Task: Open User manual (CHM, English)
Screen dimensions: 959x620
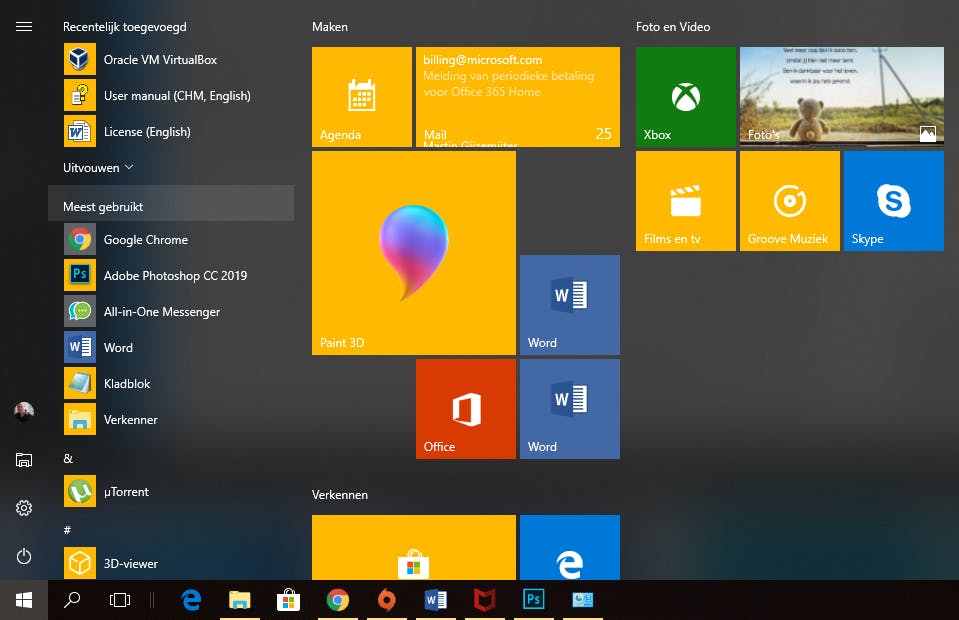Action: (171, 95)
